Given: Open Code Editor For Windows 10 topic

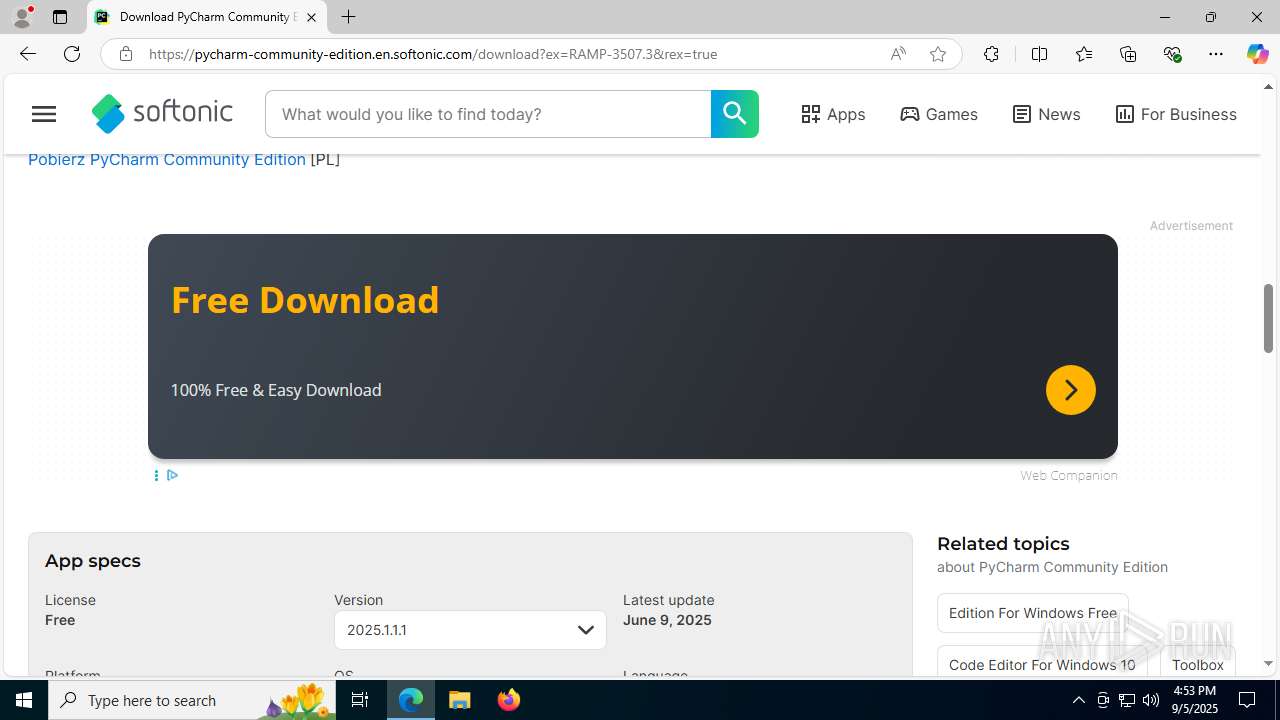Looking at the screenshot, I should (1042, 664).
